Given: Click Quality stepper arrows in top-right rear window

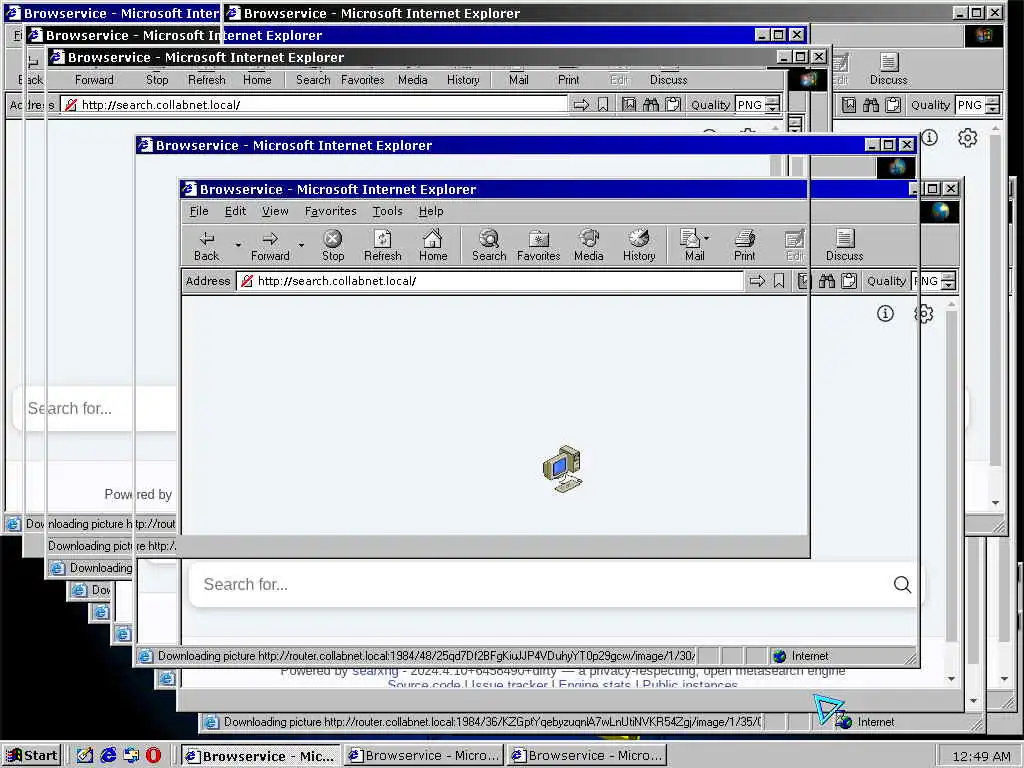Looking at the screenshot, I should pos(993,104).
